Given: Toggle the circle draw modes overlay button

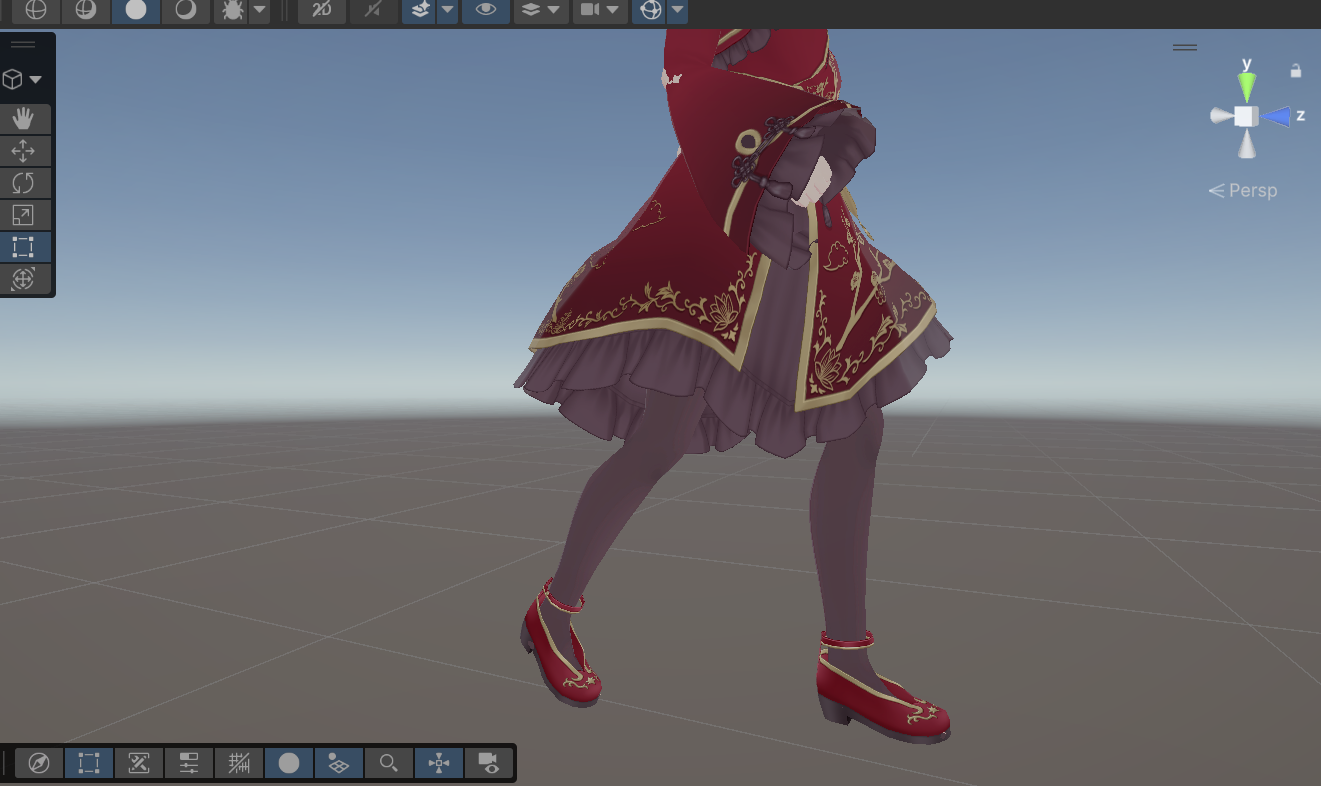Looking at the screenshot, I should pos(289,764).
